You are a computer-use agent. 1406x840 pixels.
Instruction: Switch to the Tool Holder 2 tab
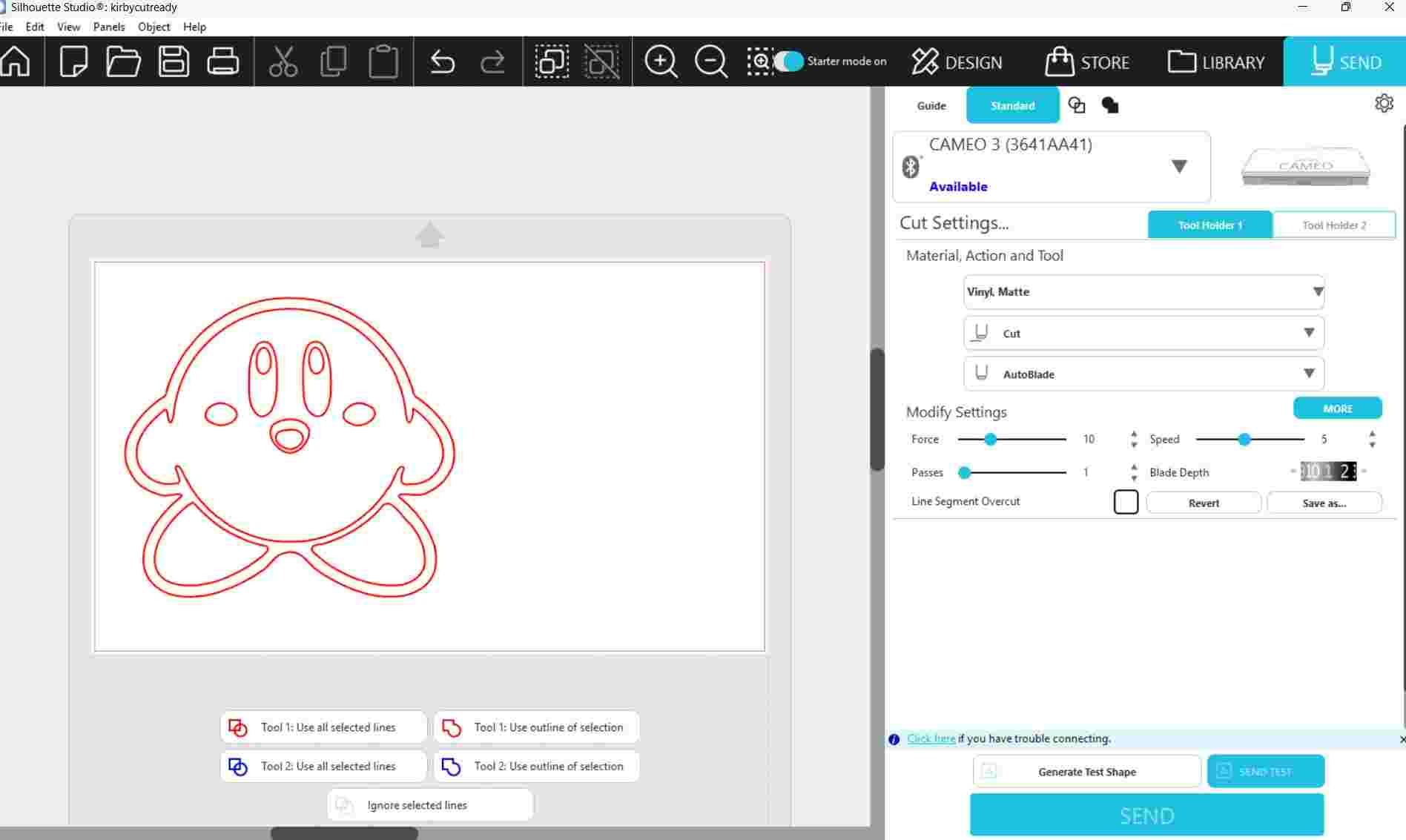1334,225
